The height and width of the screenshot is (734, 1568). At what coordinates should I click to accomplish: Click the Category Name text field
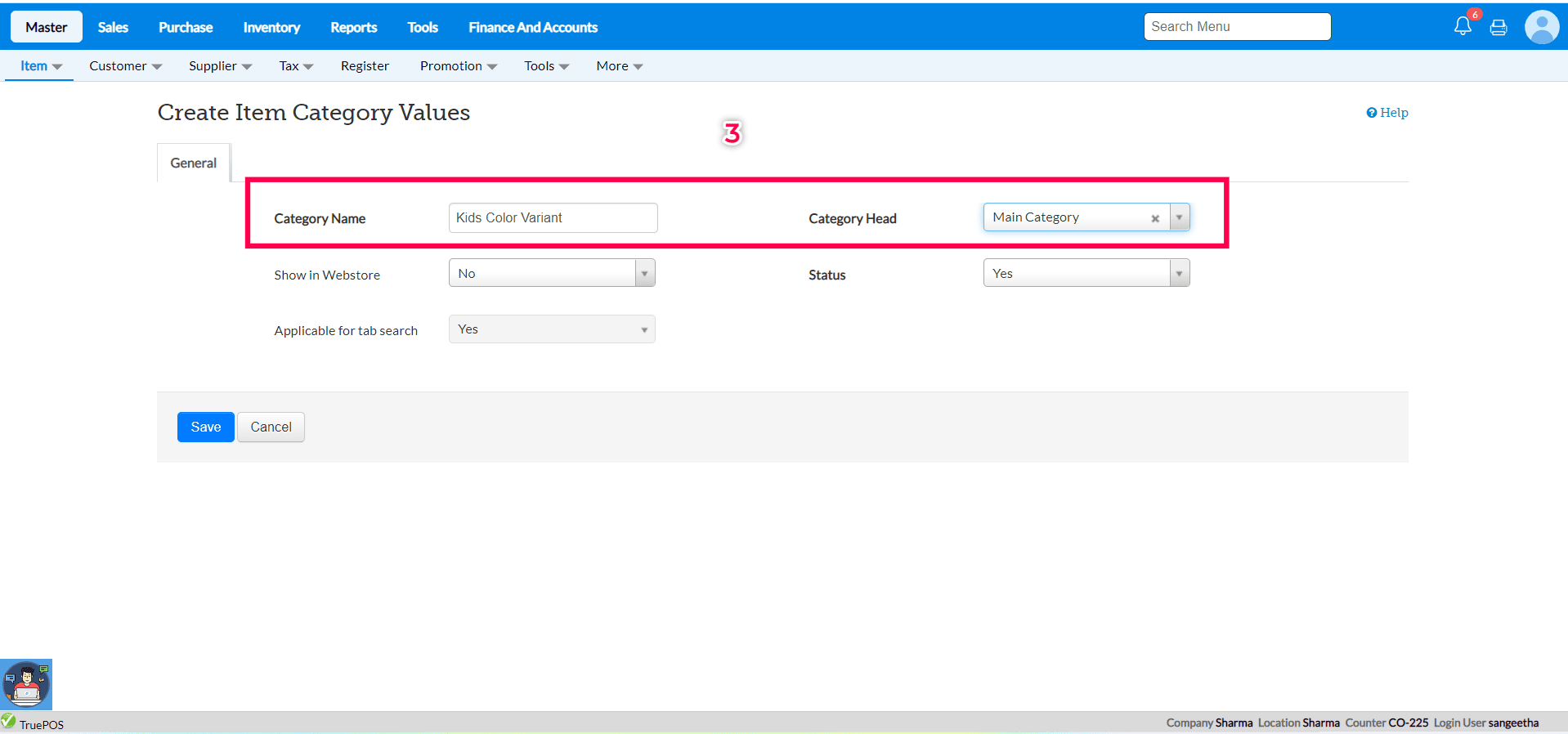coord(553,218)
